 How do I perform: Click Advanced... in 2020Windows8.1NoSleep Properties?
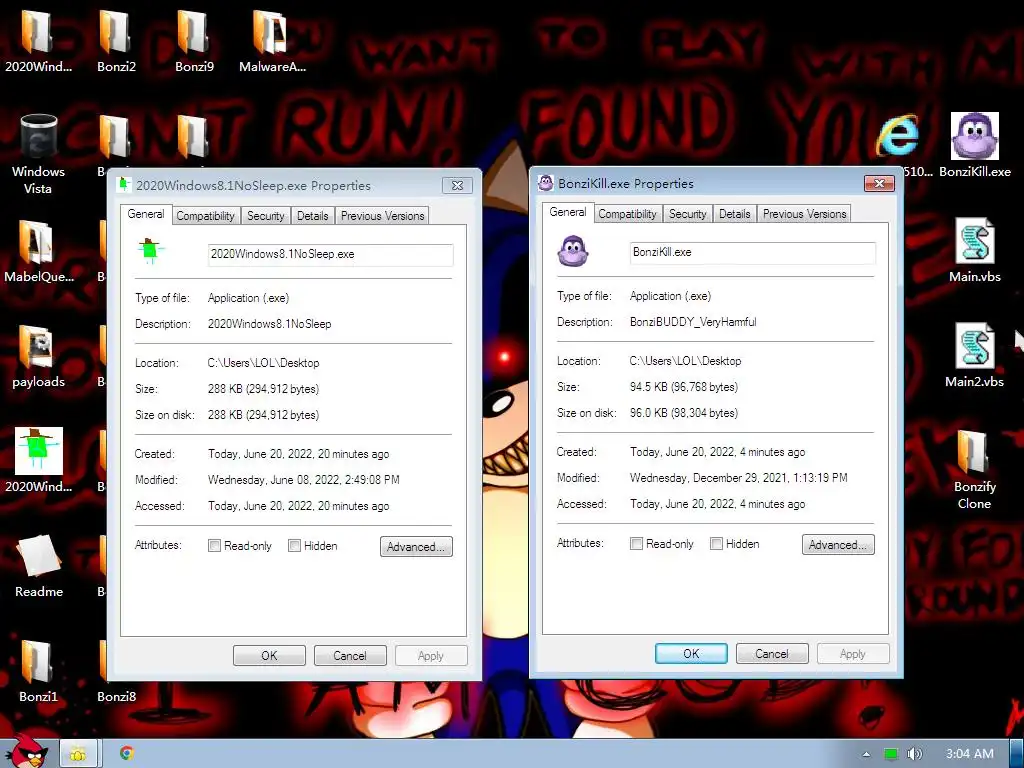coord(416,547)
